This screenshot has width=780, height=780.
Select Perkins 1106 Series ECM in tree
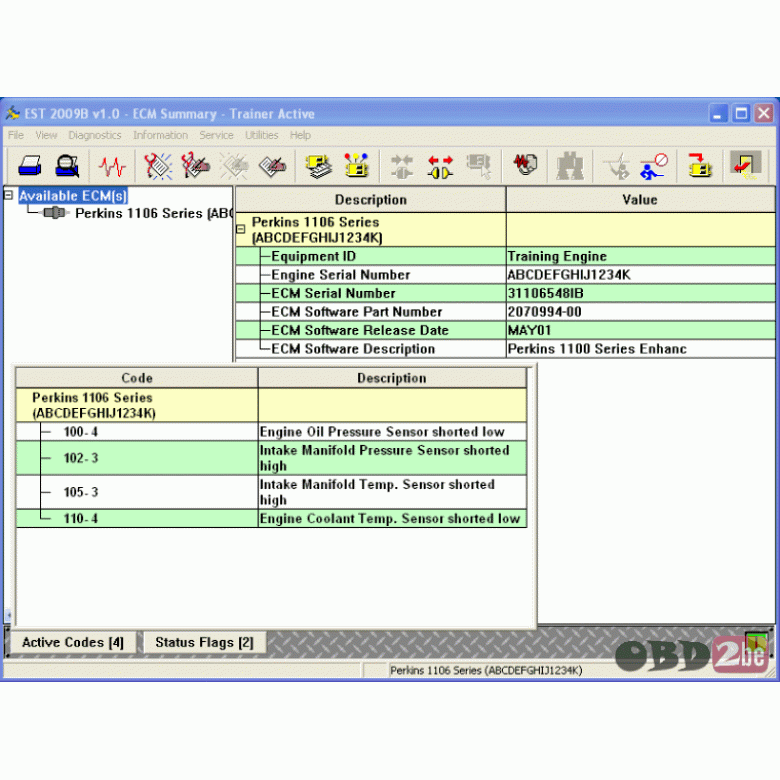(153, 213)
